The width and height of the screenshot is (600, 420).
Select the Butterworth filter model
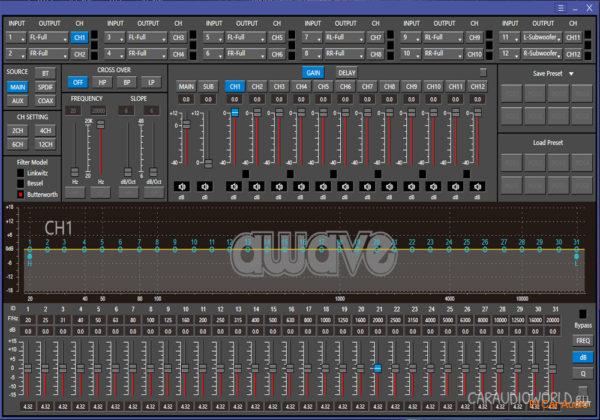click(21, 194)
